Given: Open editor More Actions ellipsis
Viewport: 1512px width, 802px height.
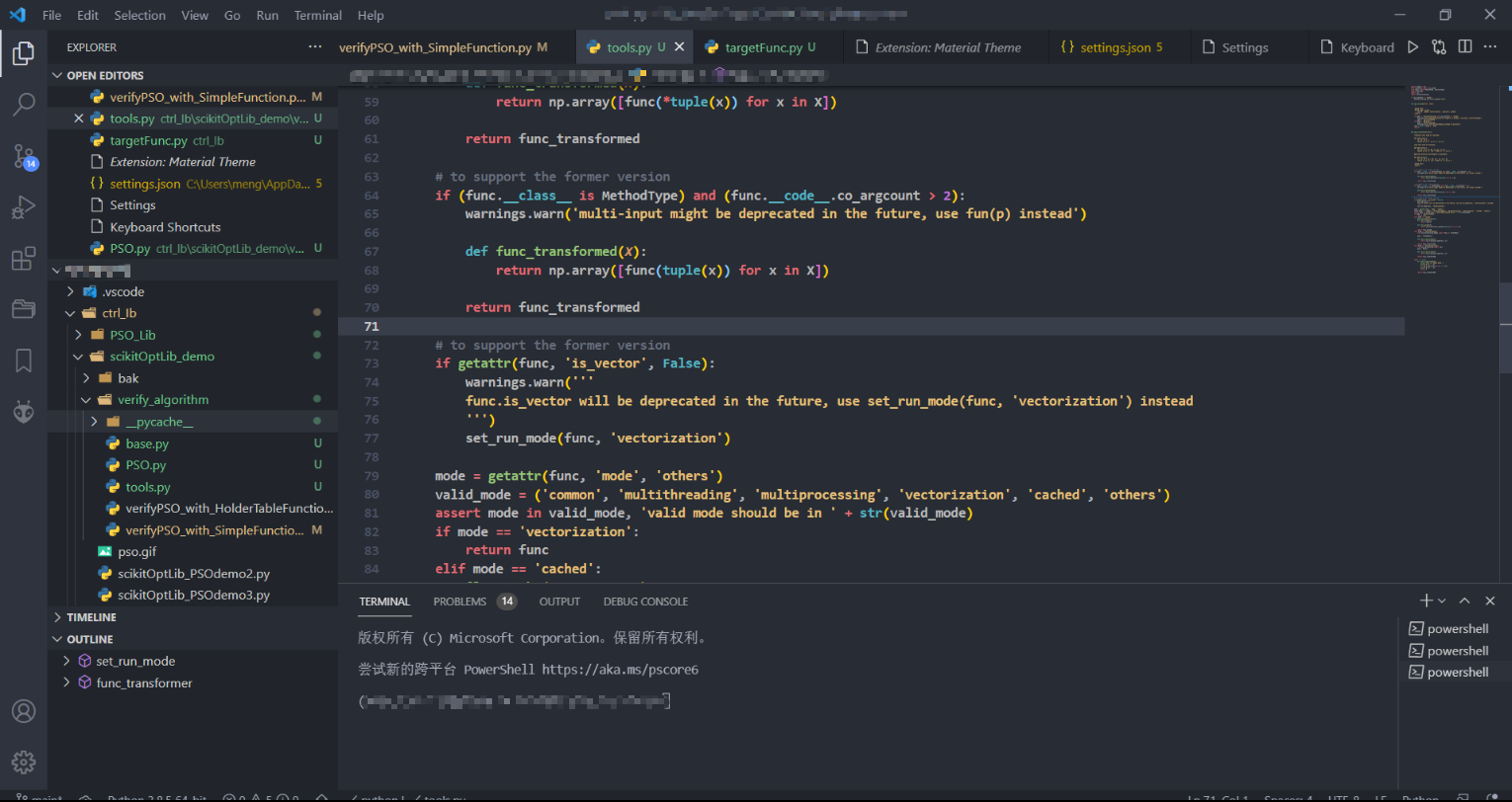Looking at the screenshot, I should [1490, 45].
